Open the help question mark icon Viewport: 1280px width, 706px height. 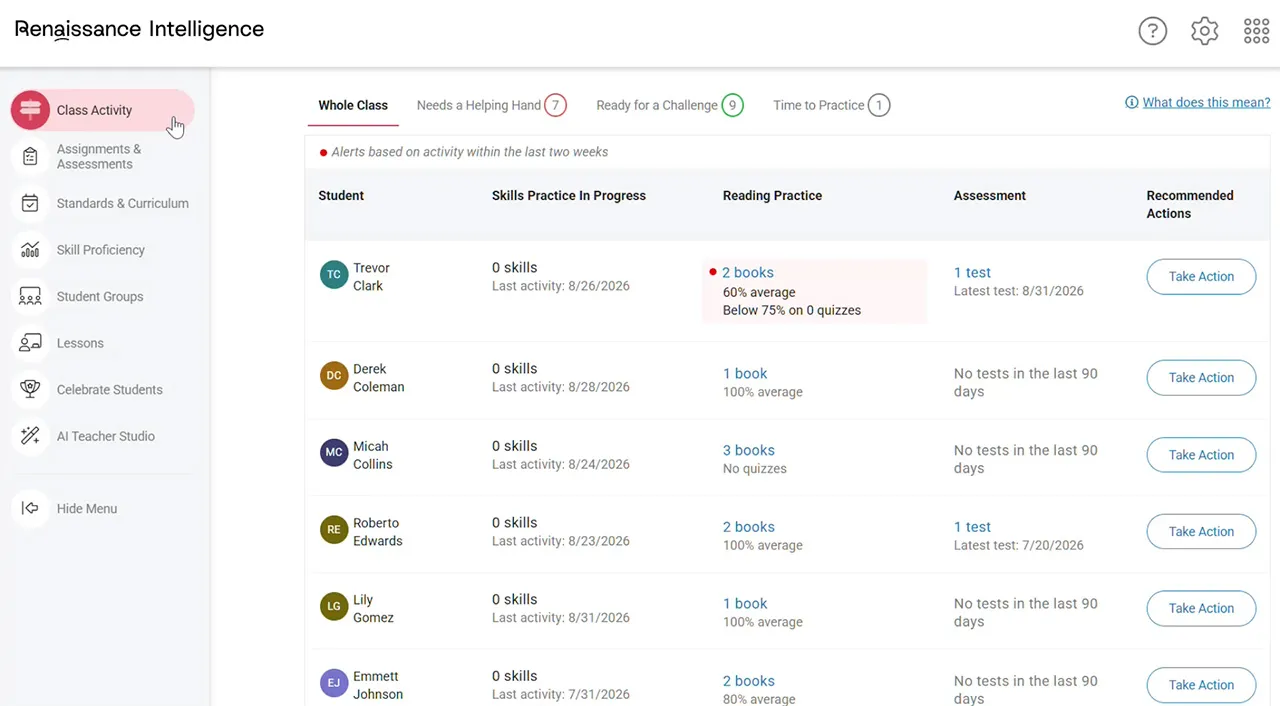coord(1153,31)
